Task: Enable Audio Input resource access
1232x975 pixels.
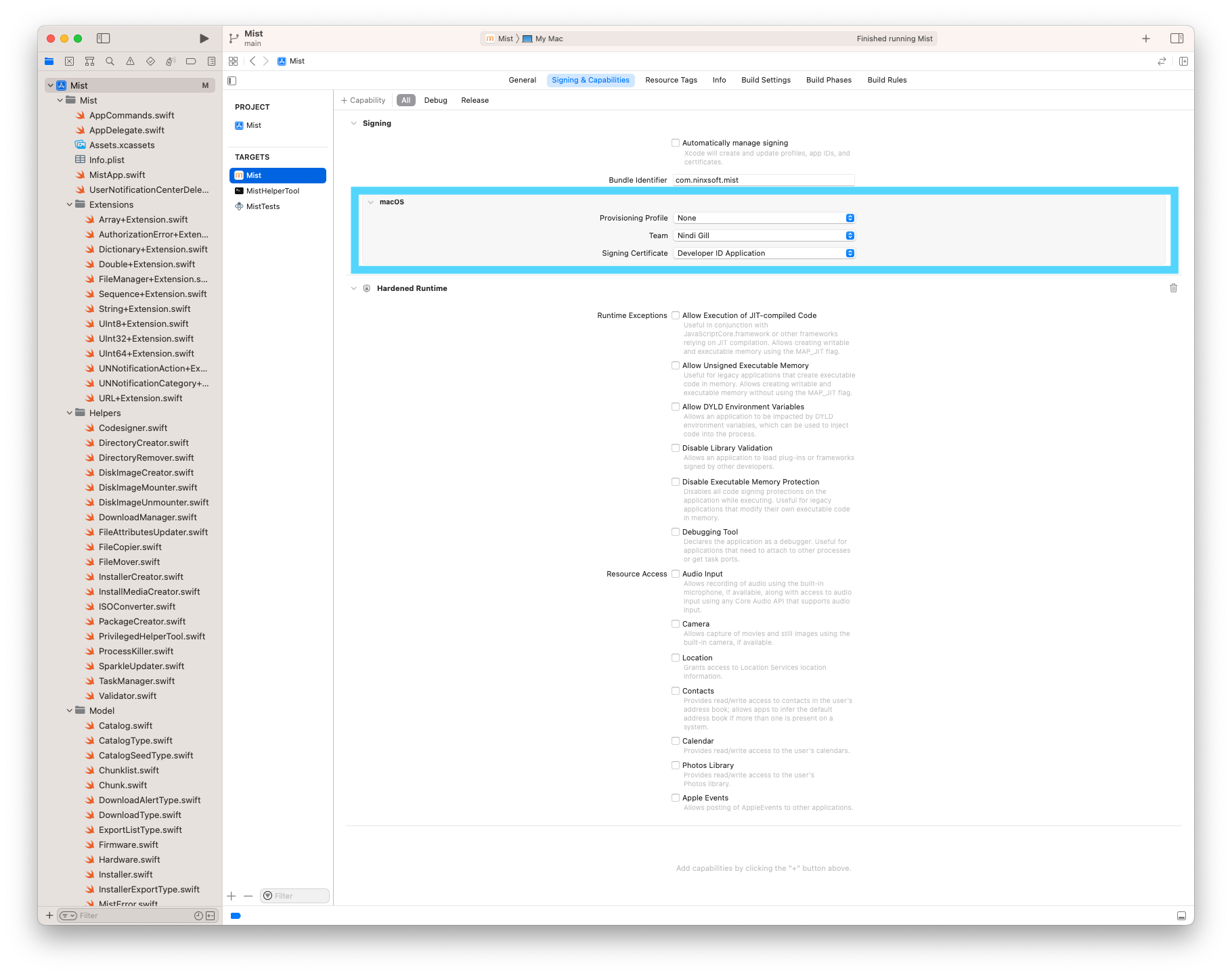Action: 676,574
